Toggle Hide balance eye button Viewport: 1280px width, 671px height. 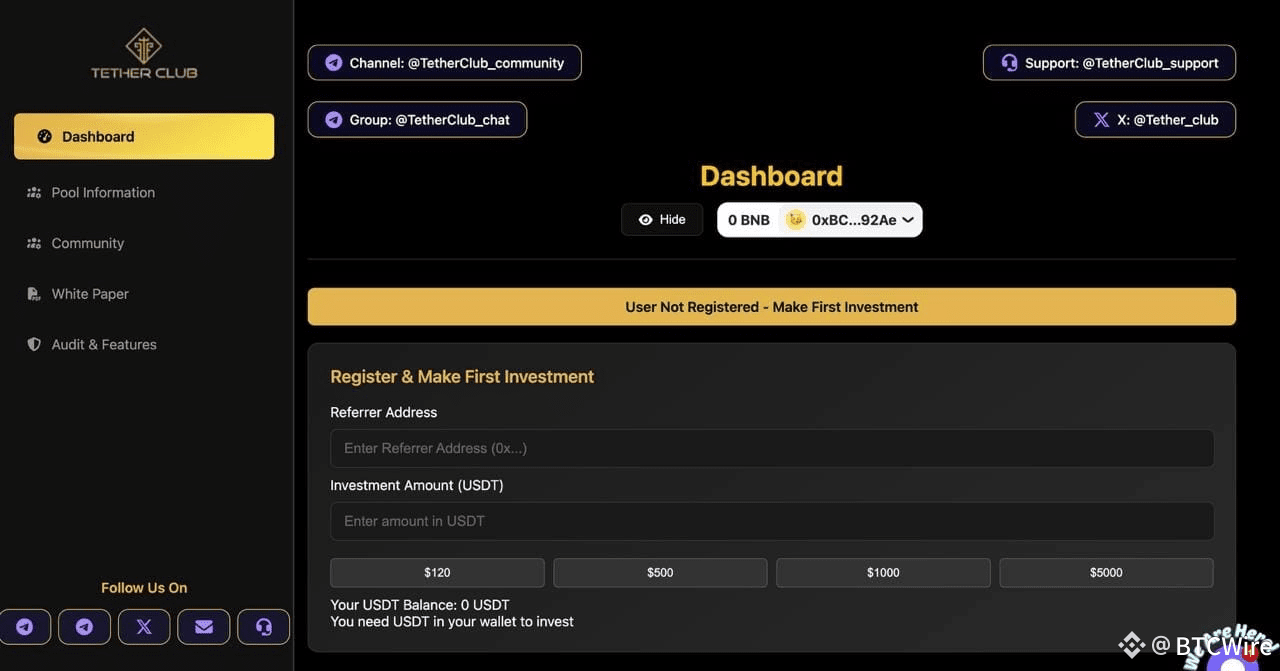[662, 220]
